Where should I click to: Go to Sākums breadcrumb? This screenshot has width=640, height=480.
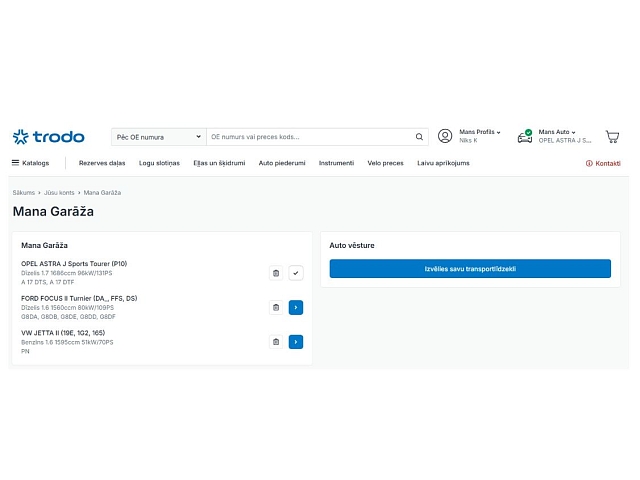[24, 193]
